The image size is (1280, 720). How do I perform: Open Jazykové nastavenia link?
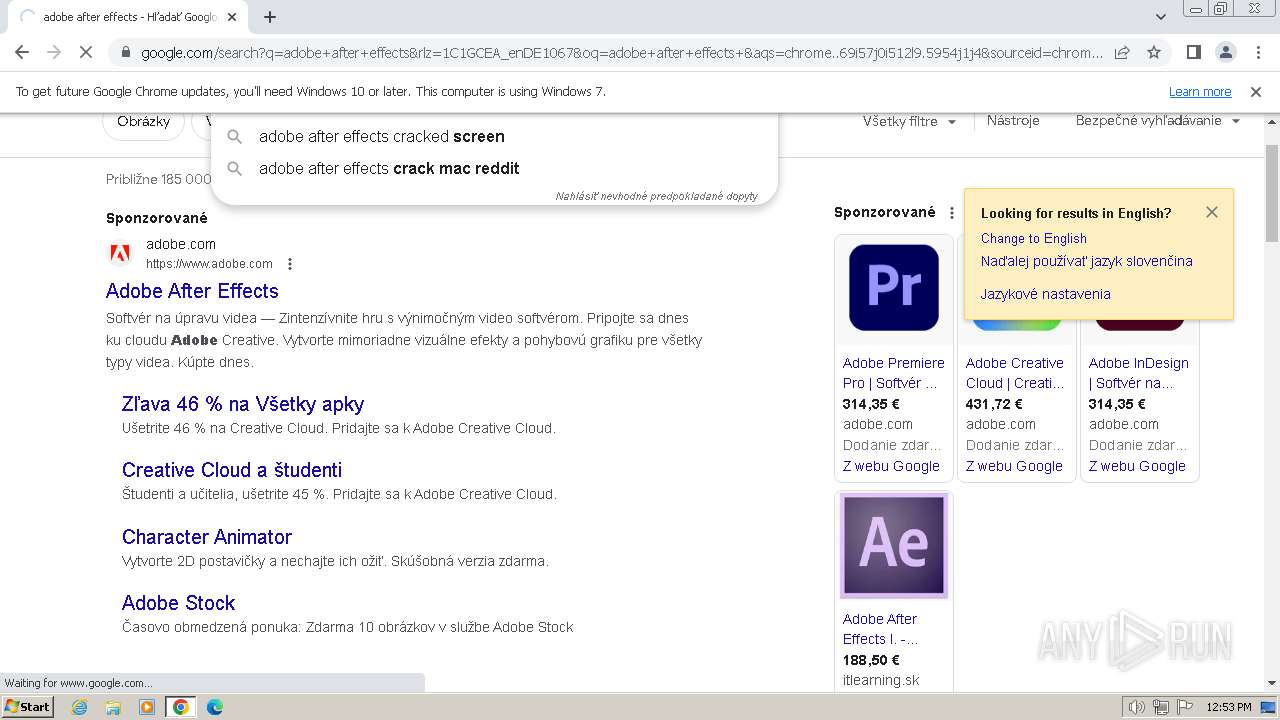[x=1045, y=294]
